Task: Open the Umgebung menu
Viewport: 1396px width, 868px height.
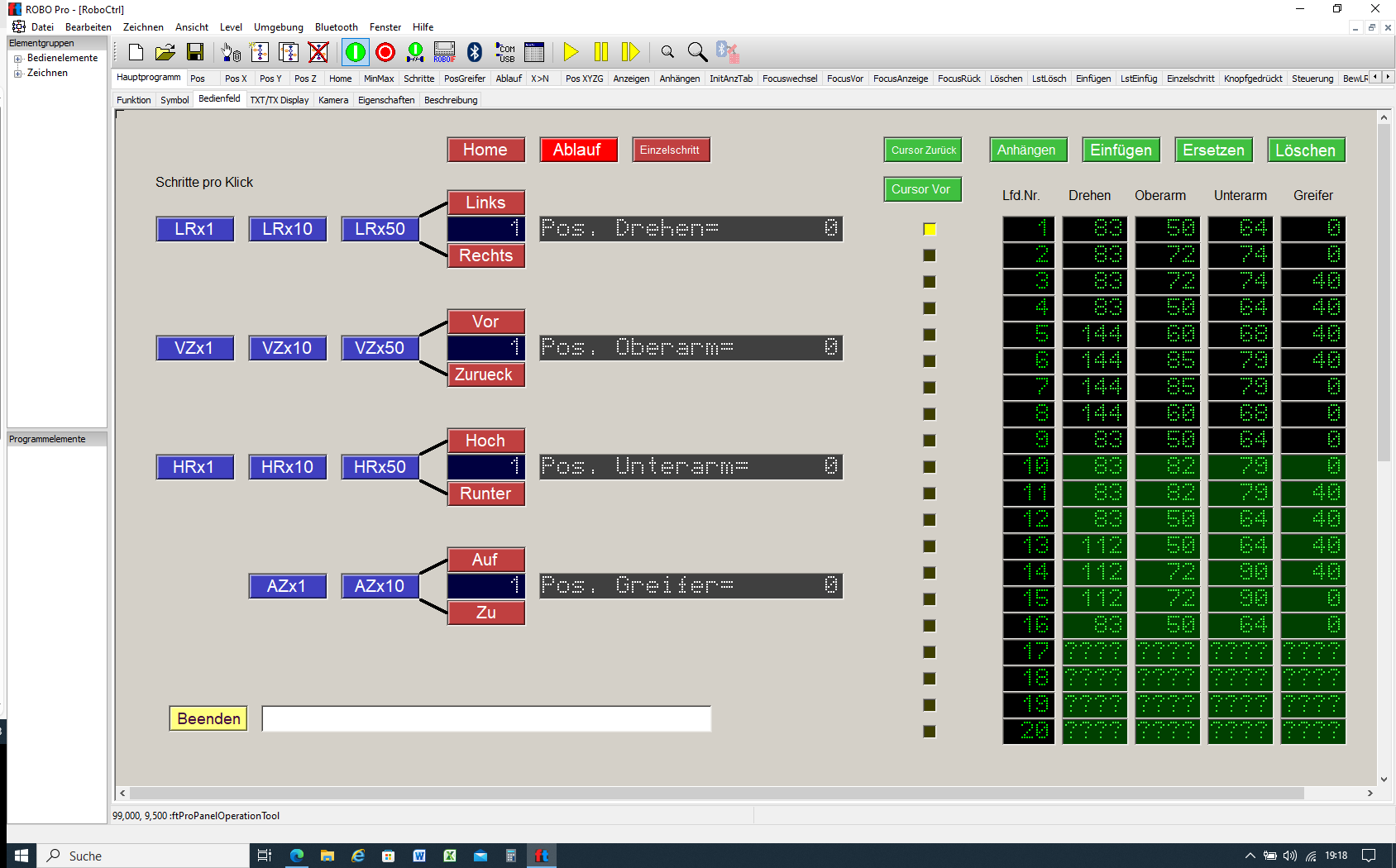Action: coord(278,27)
